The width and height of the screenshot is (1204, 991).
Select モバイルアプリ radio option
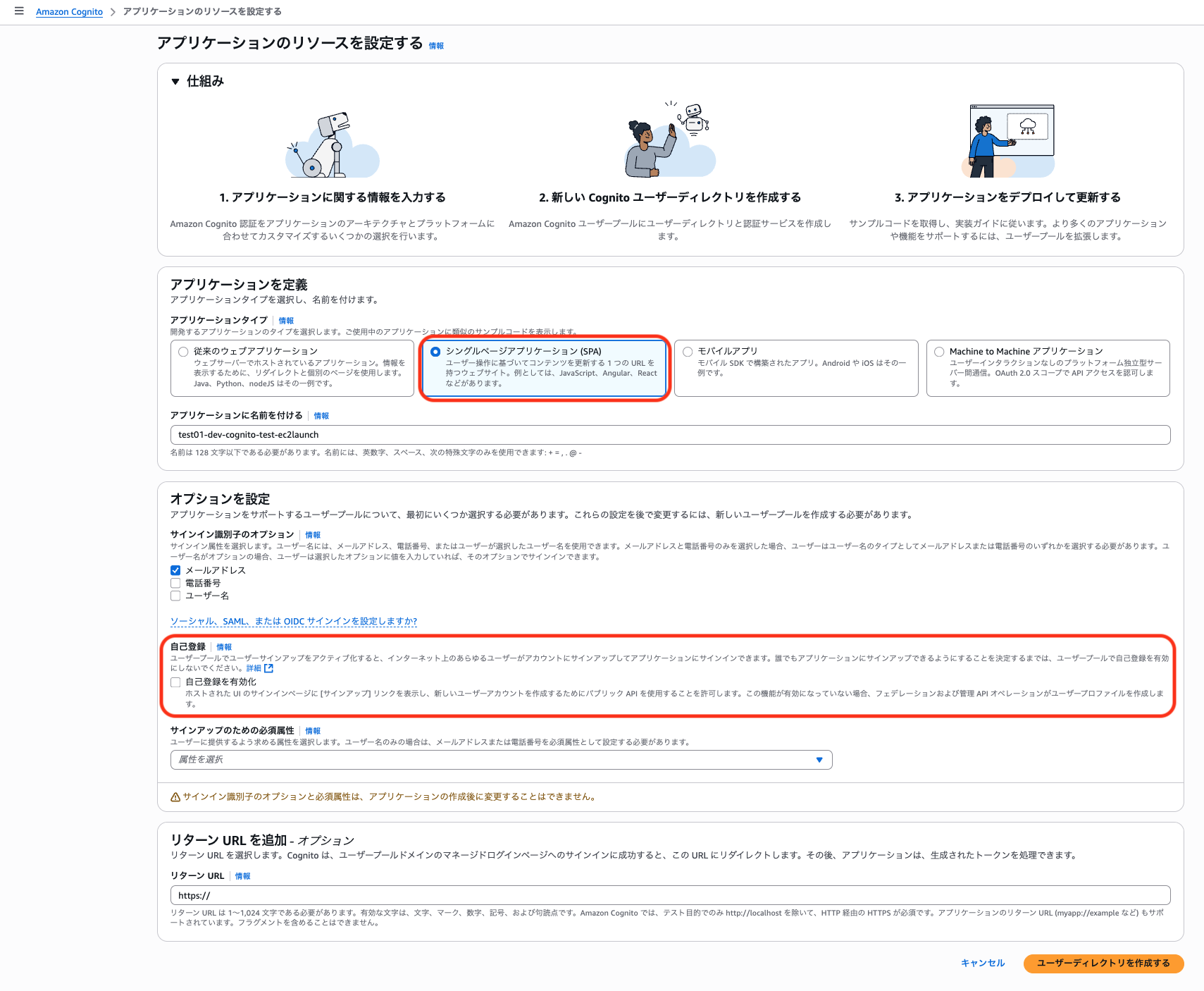click(x=688, y=352)
